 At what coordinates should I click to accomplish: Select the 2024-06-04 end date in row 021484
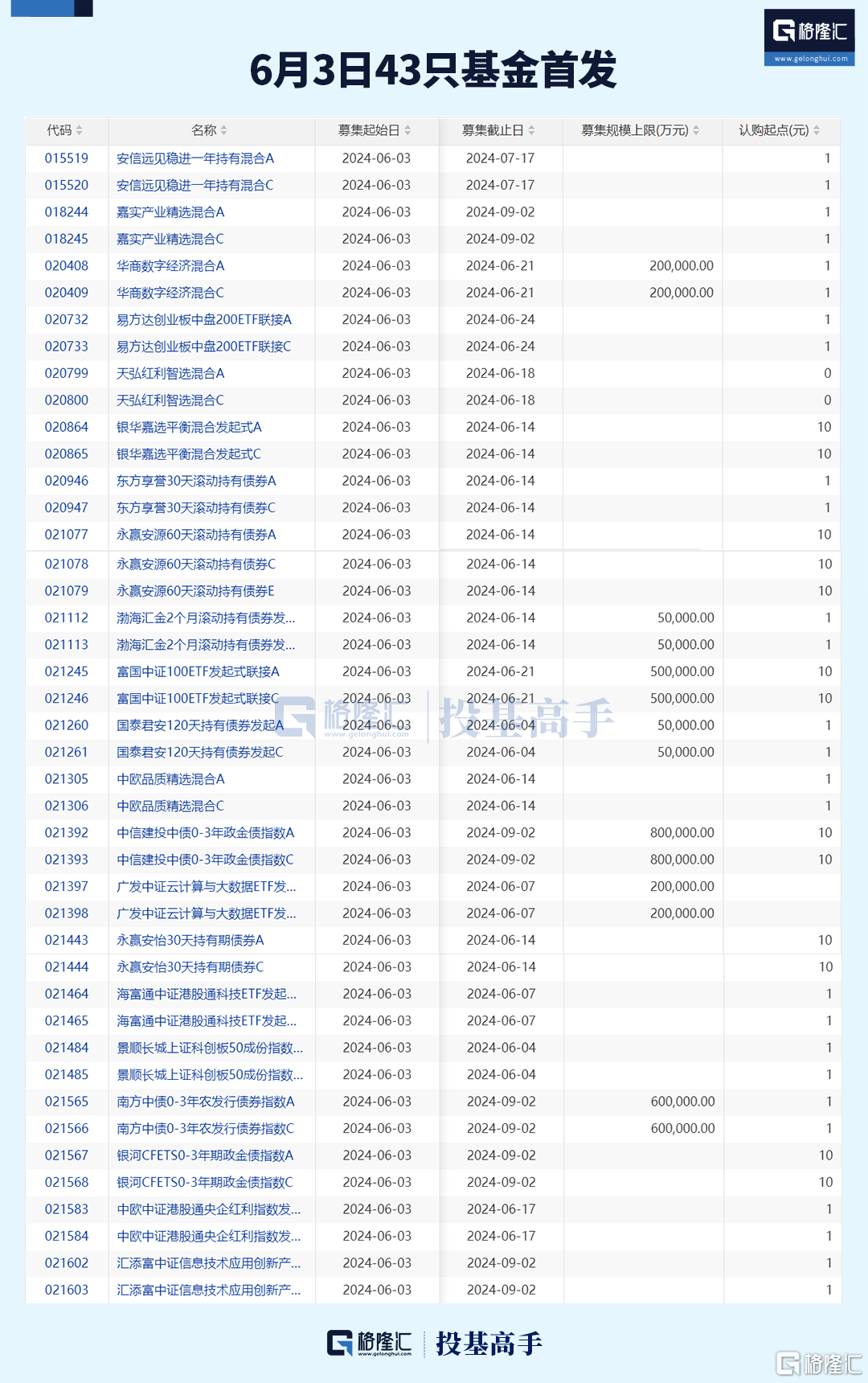pyautogui.click(x=501, y=1049)
